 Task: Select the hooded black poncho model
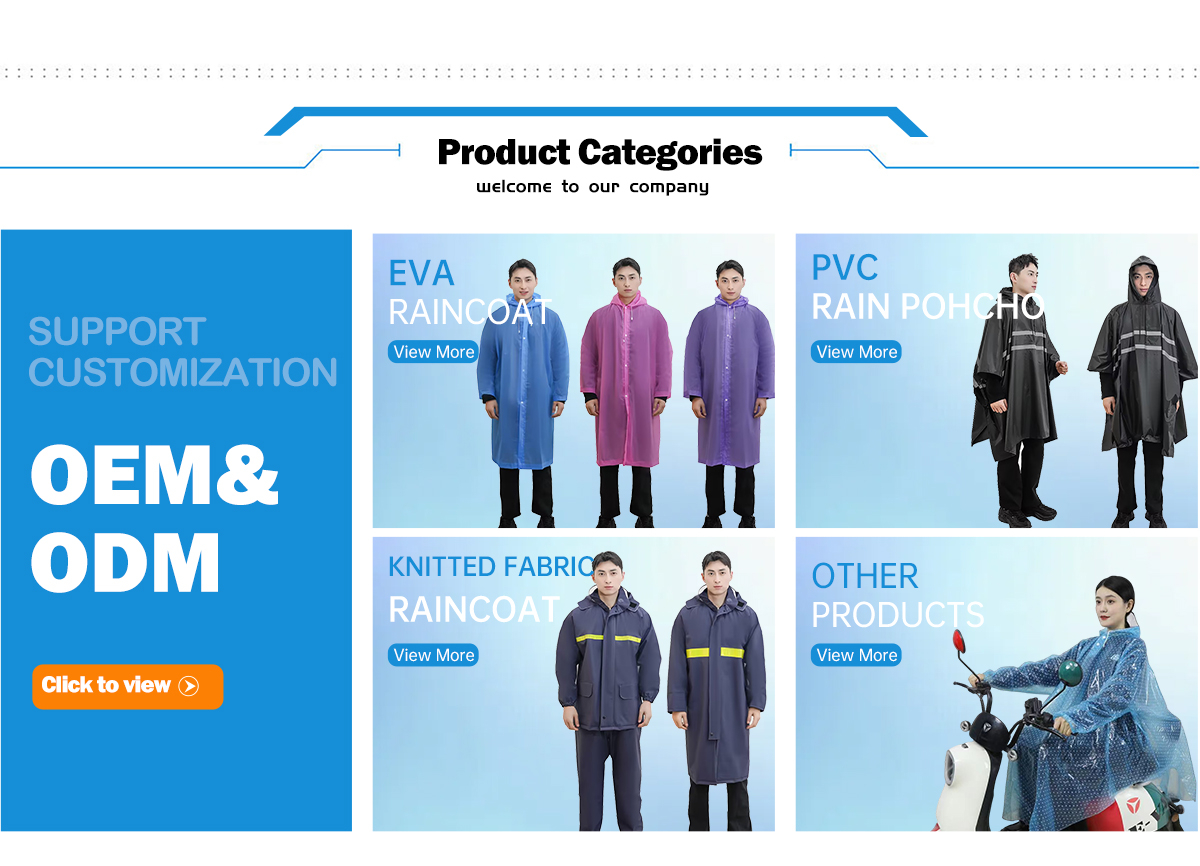click(x=1142, y=390)
